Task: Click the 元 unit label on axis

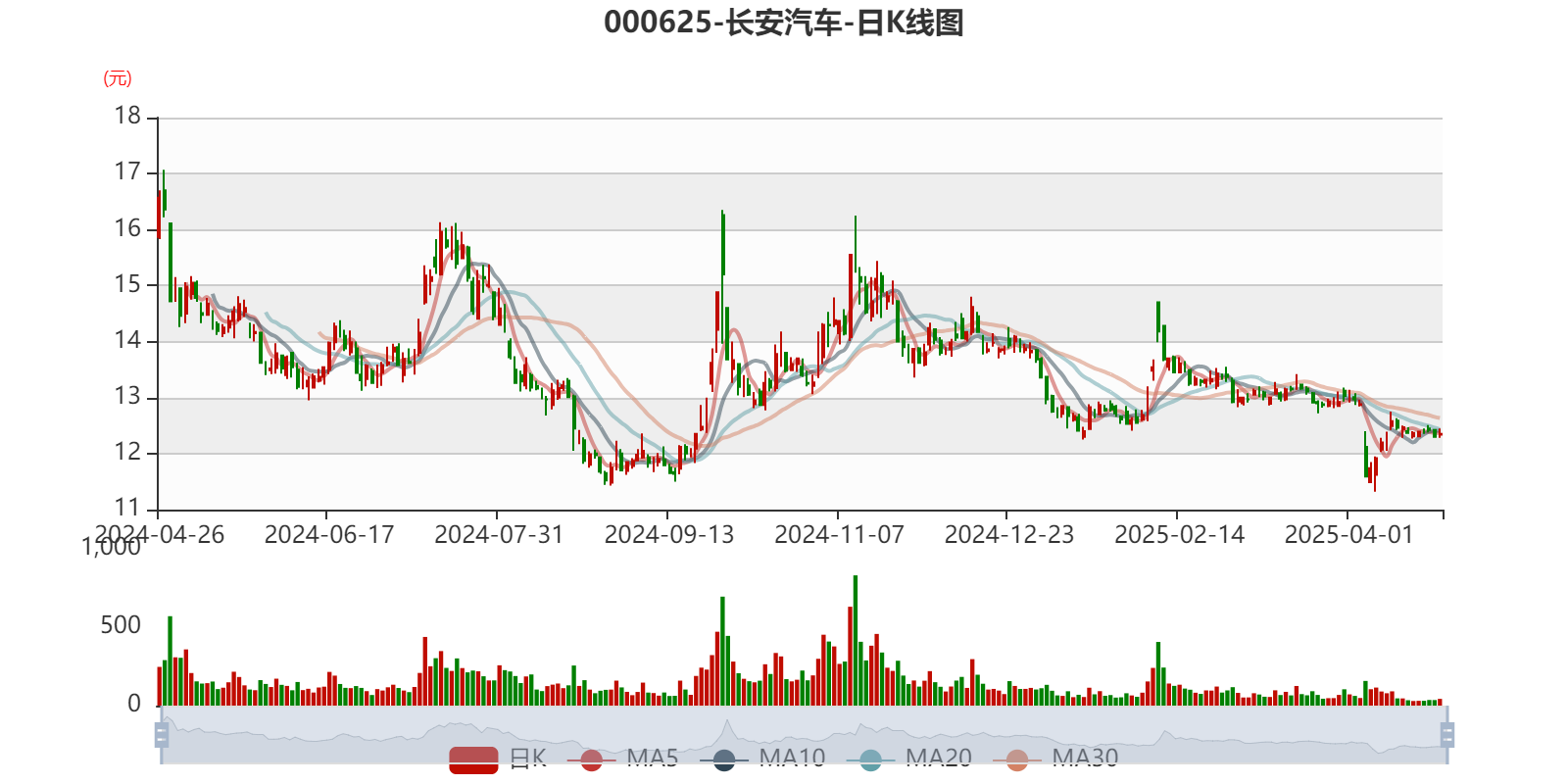Action: coord(118,78)
